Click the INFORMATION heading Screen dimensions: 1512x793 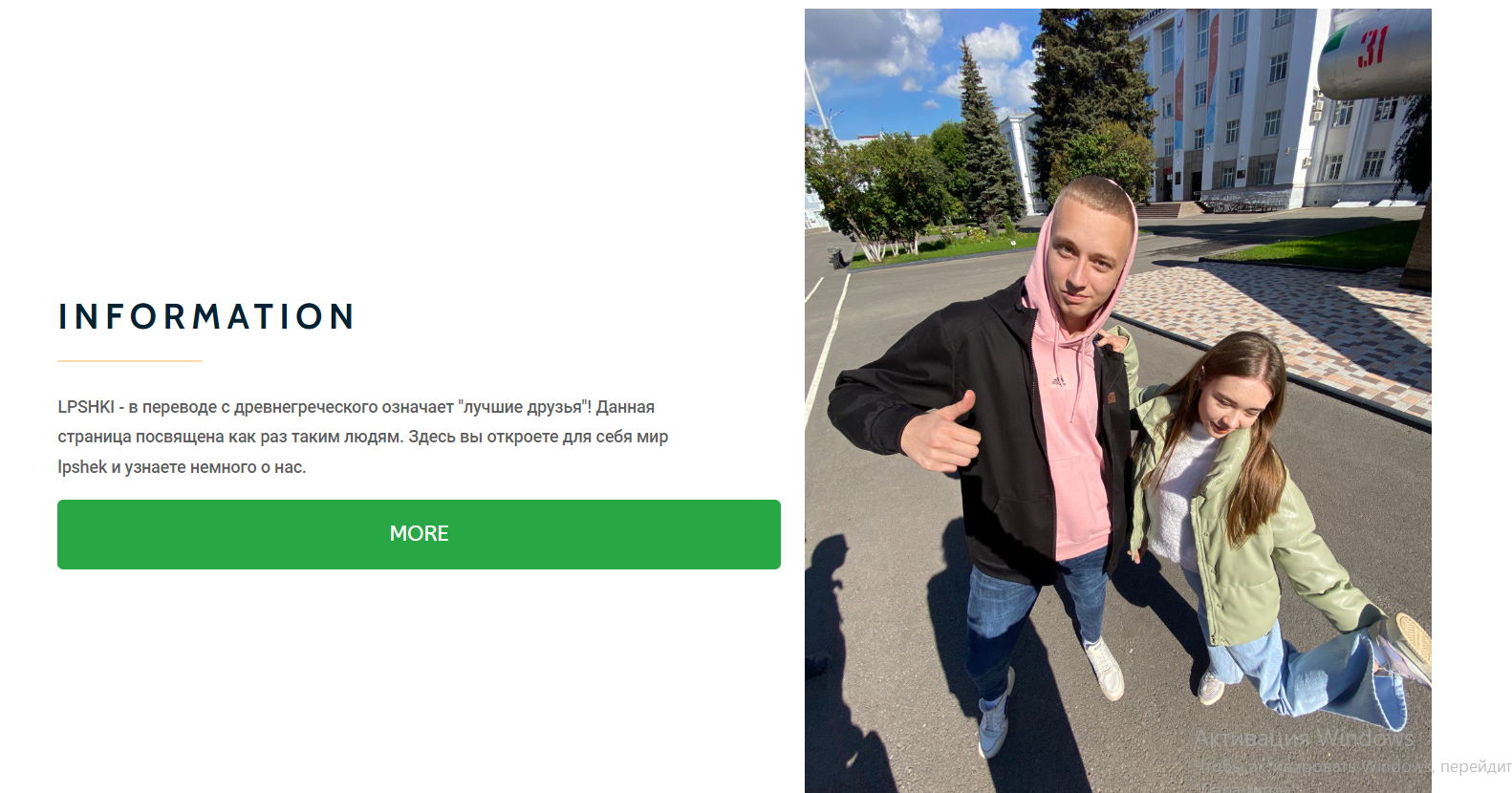pos(206,316)
